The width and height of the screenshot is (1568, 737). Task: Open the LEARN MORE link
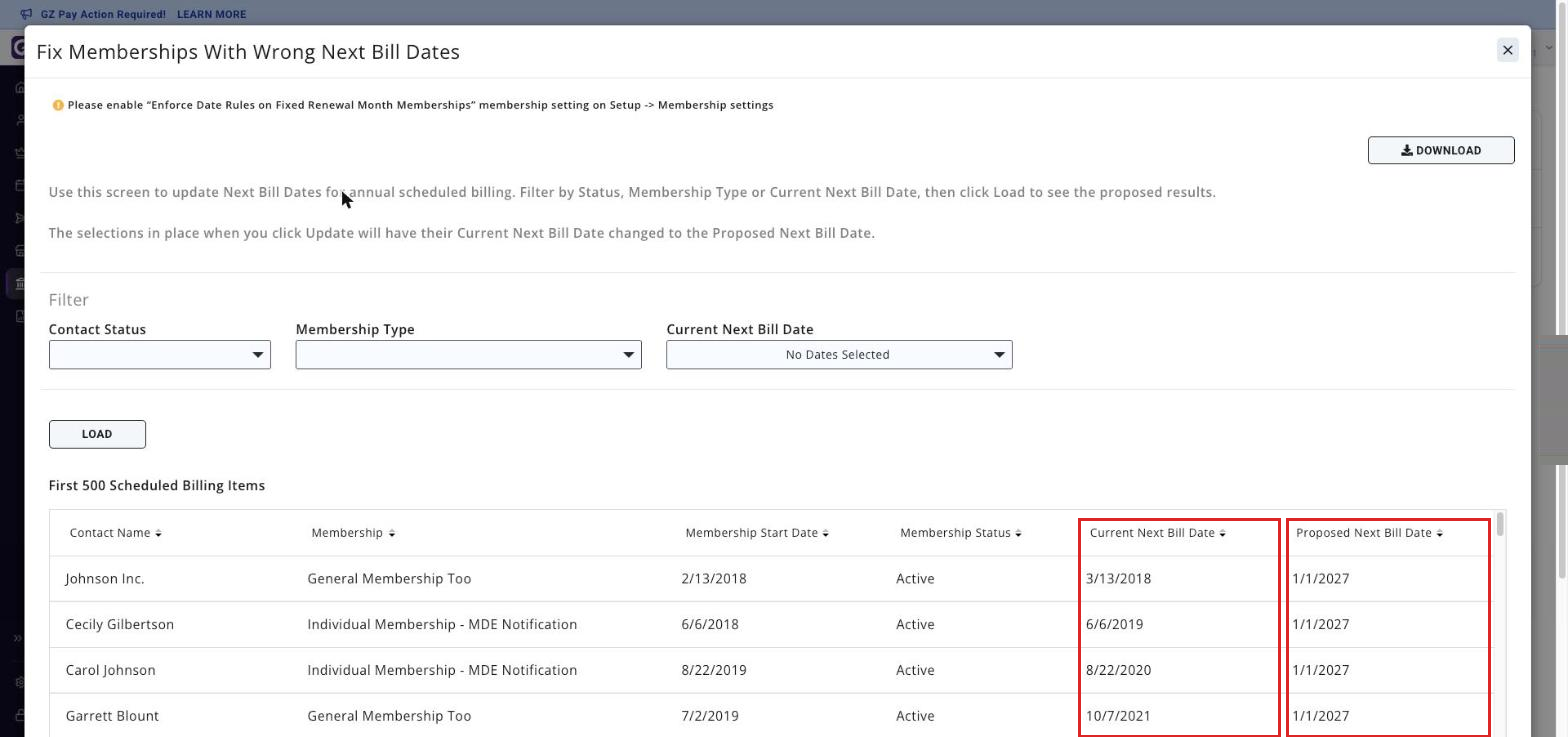[x=211, y=14]
